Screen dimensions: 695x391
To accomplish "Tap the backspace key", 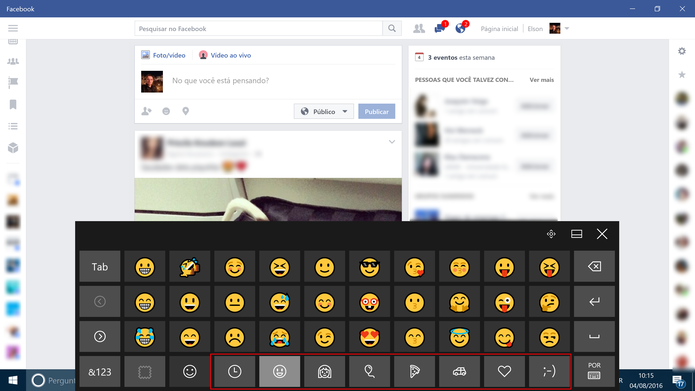I will pos(594,266).
